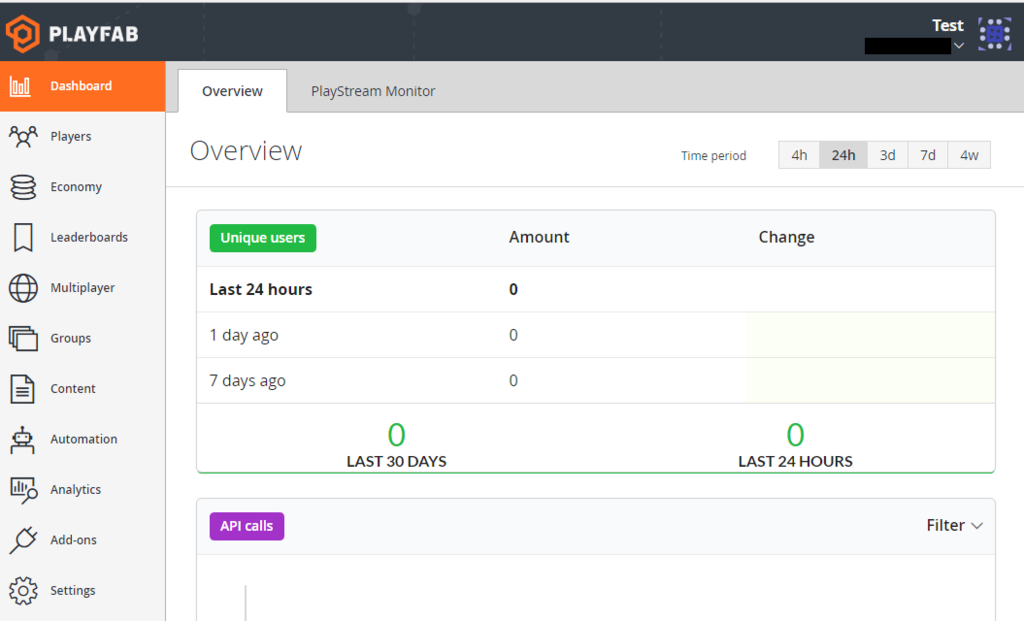Click the Change column header
This screenshot has width=1024, height=621.
(x=786, y=237)
